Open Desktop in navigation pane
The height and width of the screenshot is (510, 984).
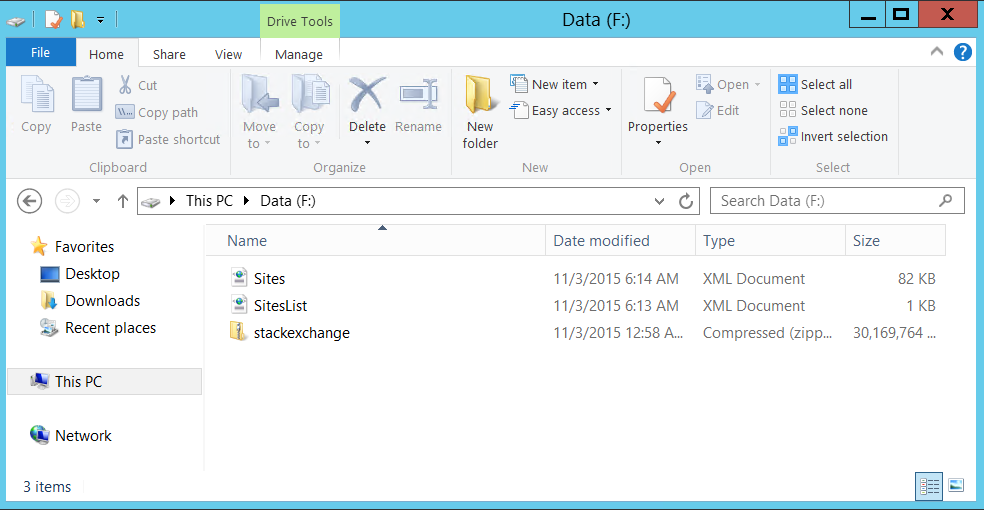pos(92,274)
